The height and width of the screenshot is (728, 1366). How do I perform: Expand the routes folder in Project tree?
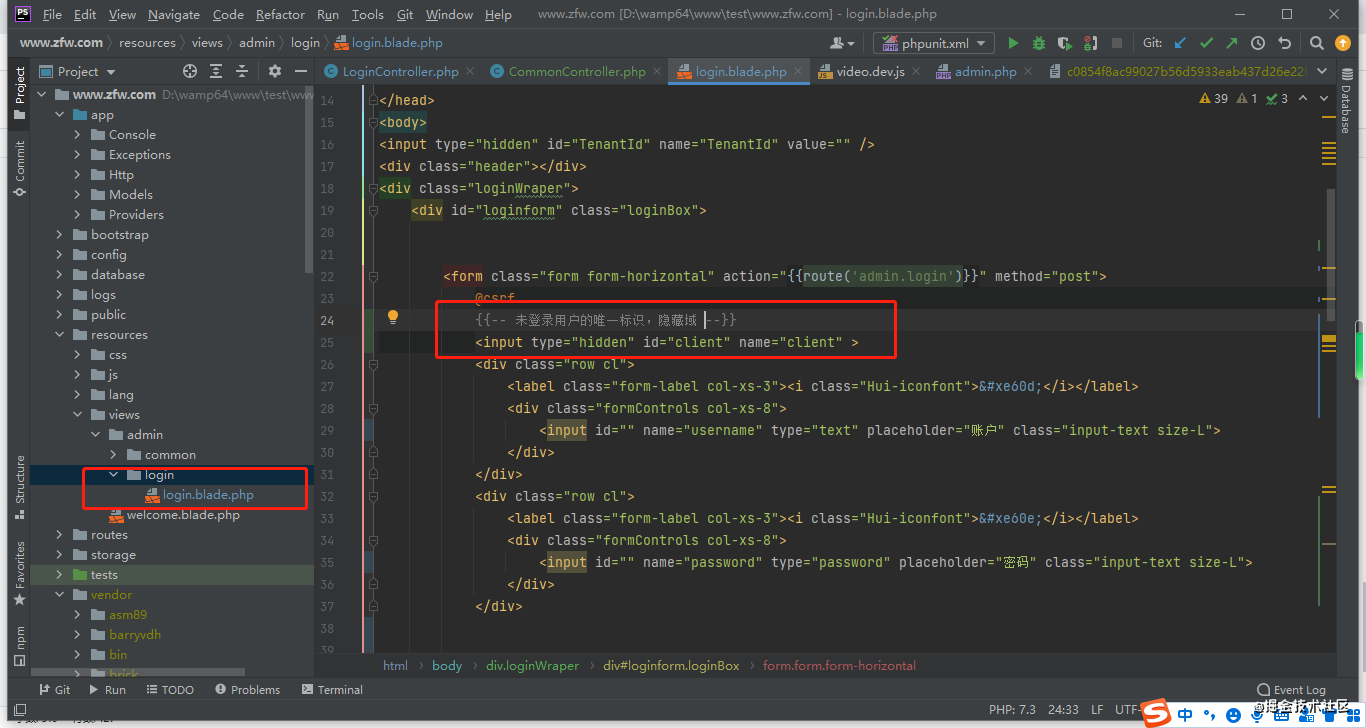[x=58, y=534]
